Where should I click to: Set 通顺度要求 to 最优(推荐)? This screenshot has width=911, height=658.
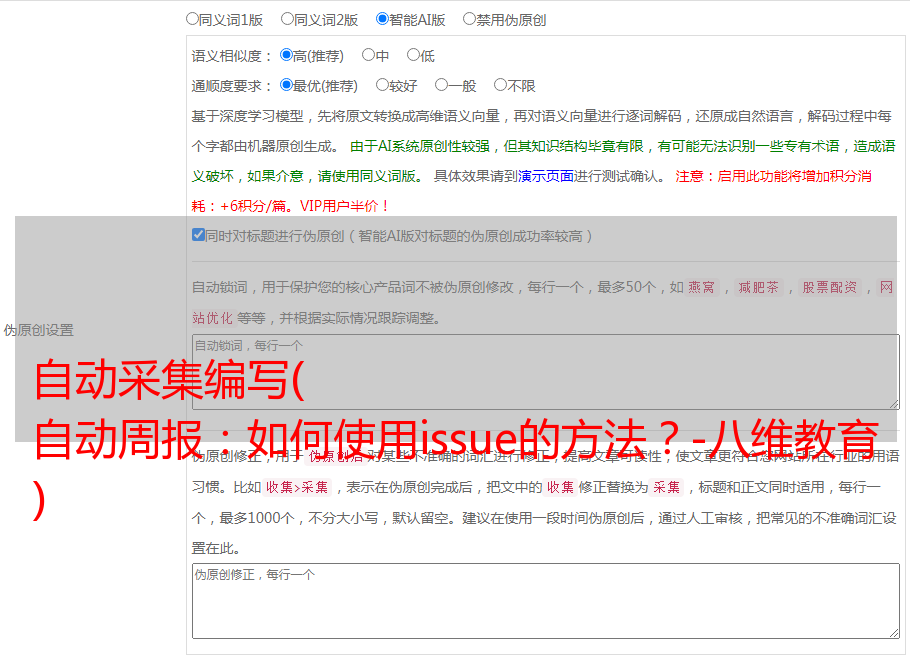[x=286, y=85]
